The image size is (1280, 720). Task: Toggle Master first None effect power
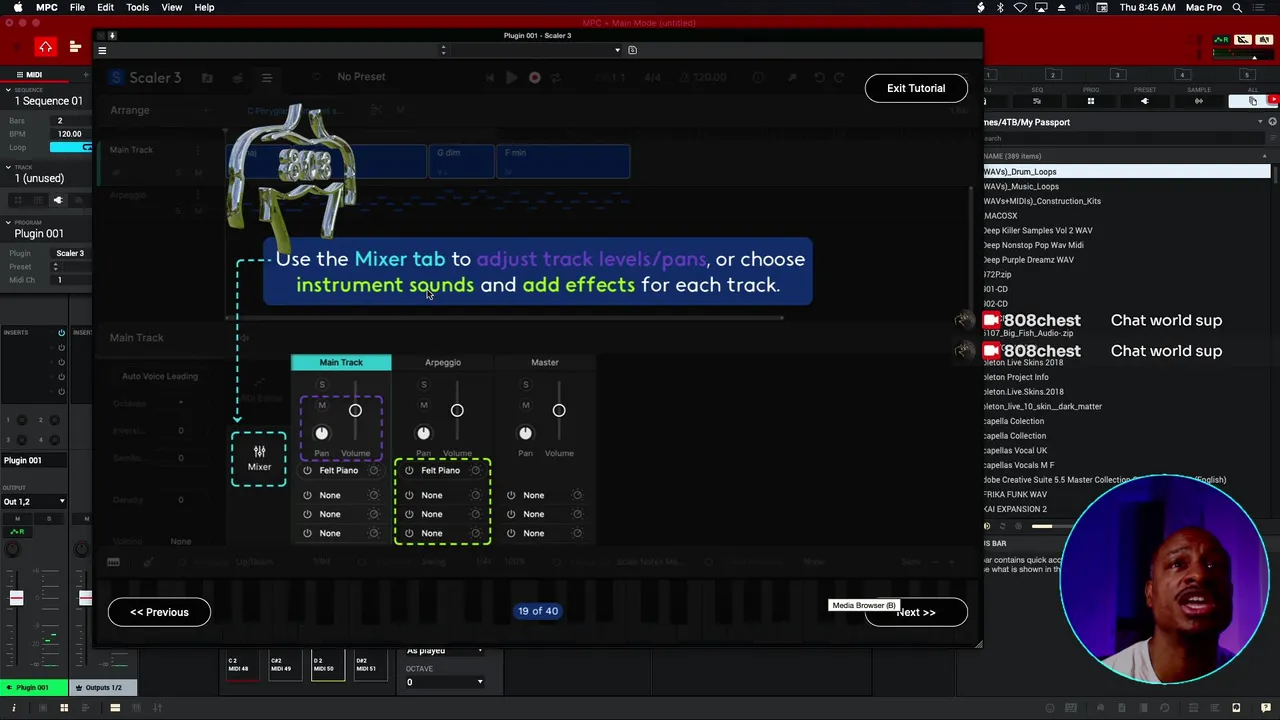511,495
